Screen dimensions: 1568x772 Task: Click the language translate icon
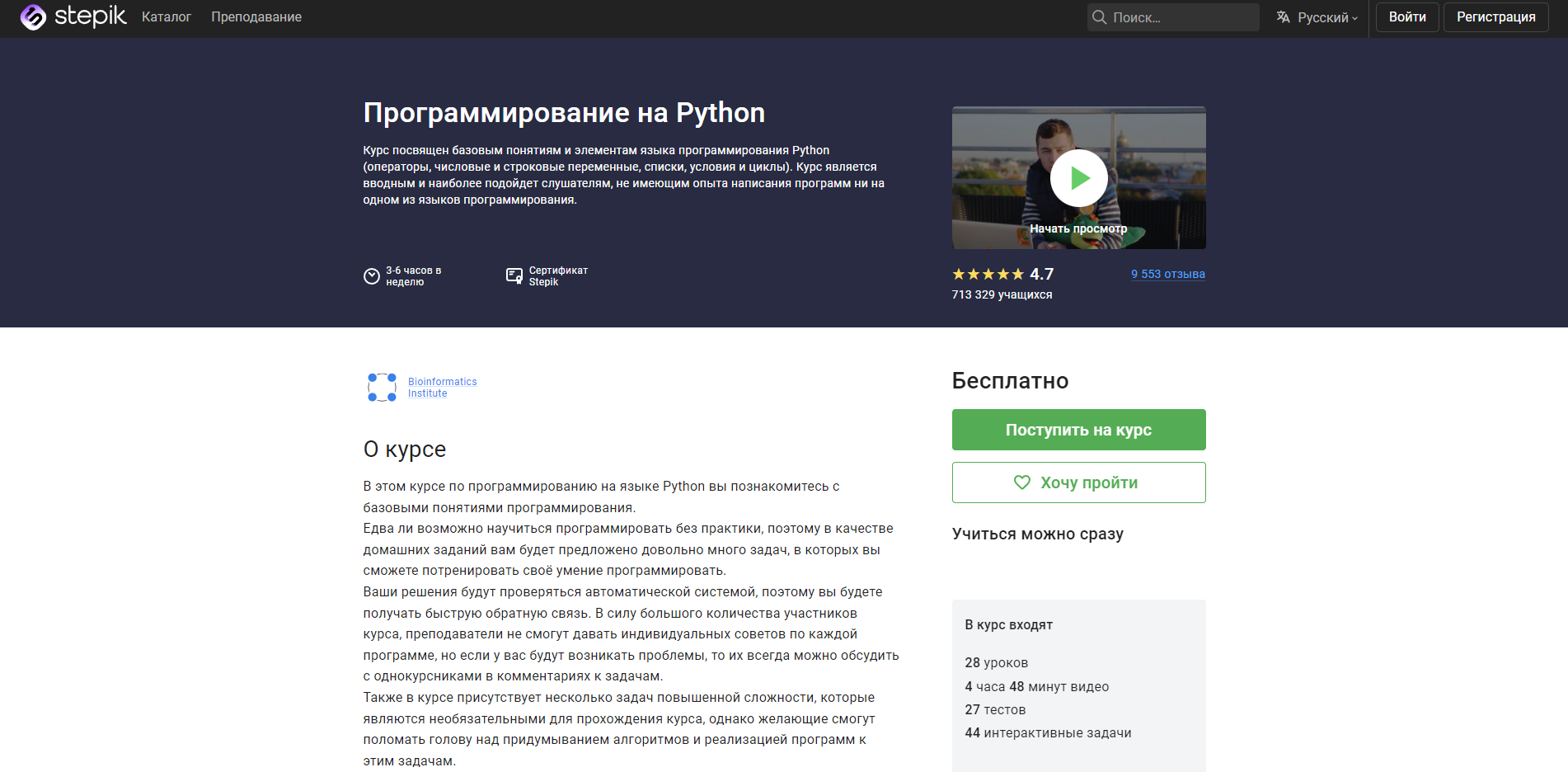click(1283, 16)
